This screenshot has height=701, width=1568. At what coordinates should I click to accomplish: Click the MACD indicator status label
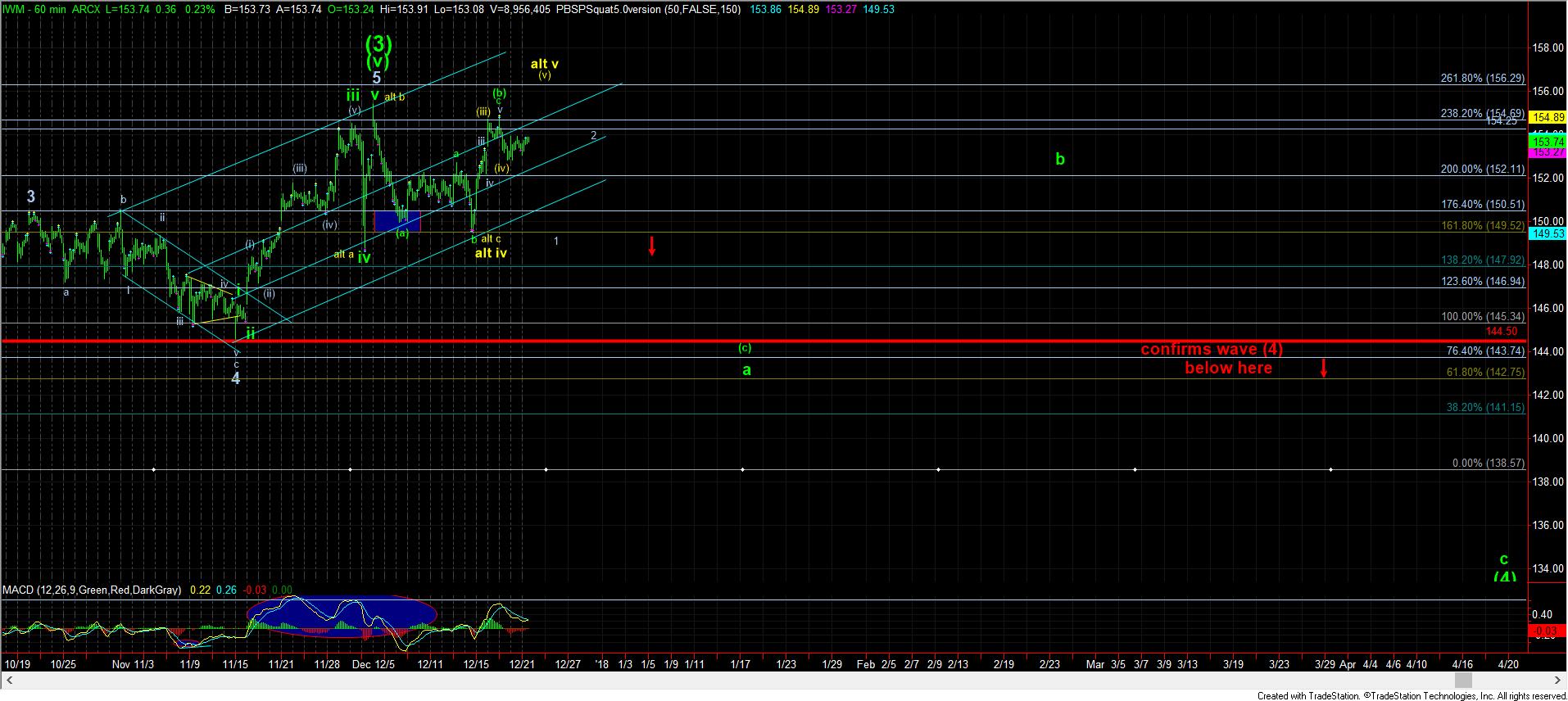(92, 590)
